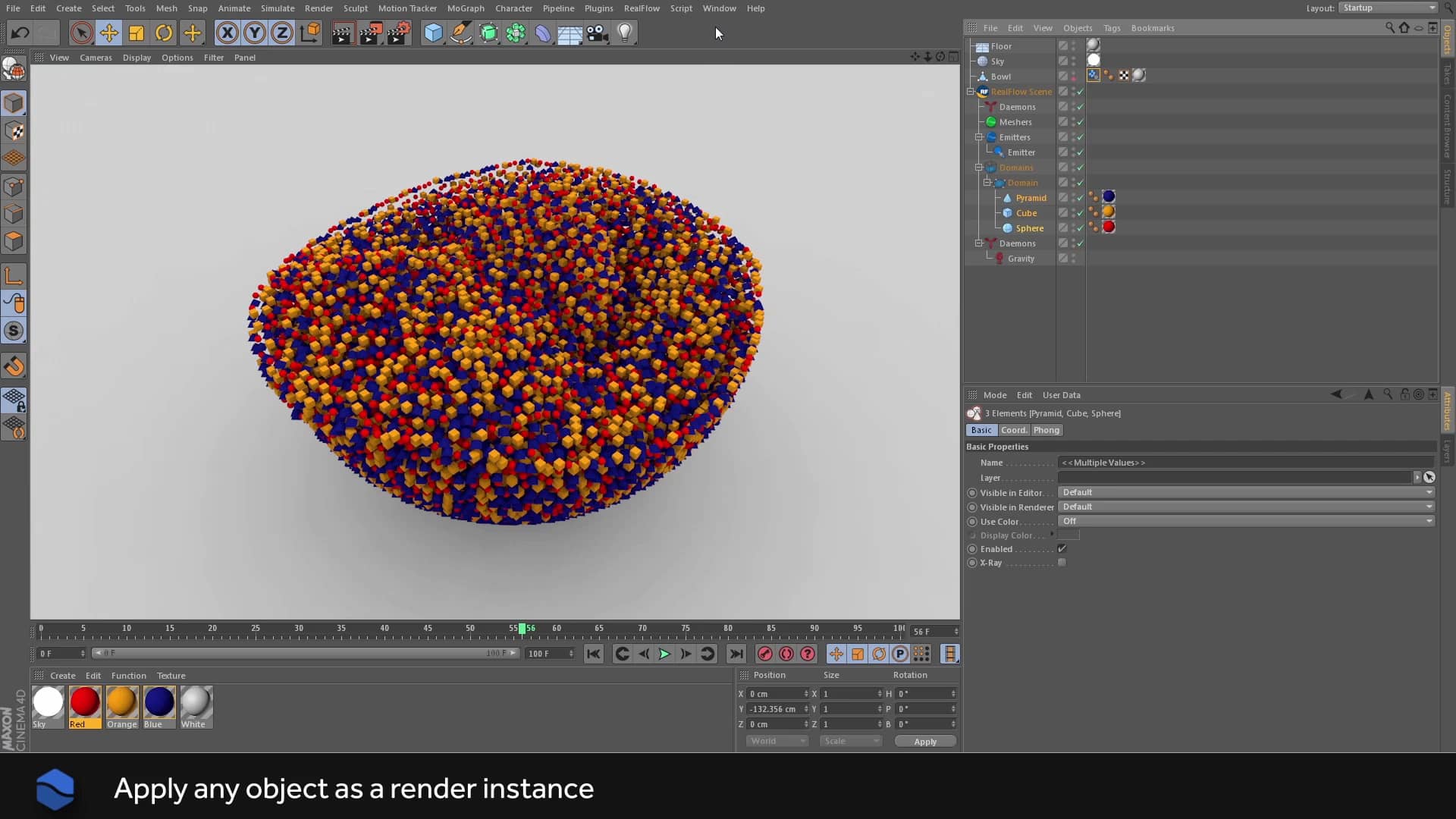The height and width of the screenshot is (819, 1456).
Task: Select the Move tool in the toolbar
Action: 108,33
